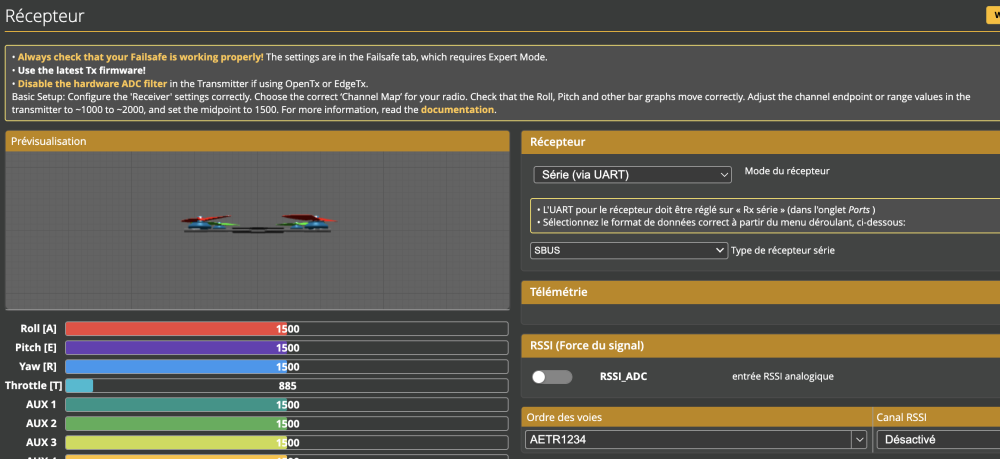Click the quadcopter model in the preview

pyautogui.click(x=258, y=223)
